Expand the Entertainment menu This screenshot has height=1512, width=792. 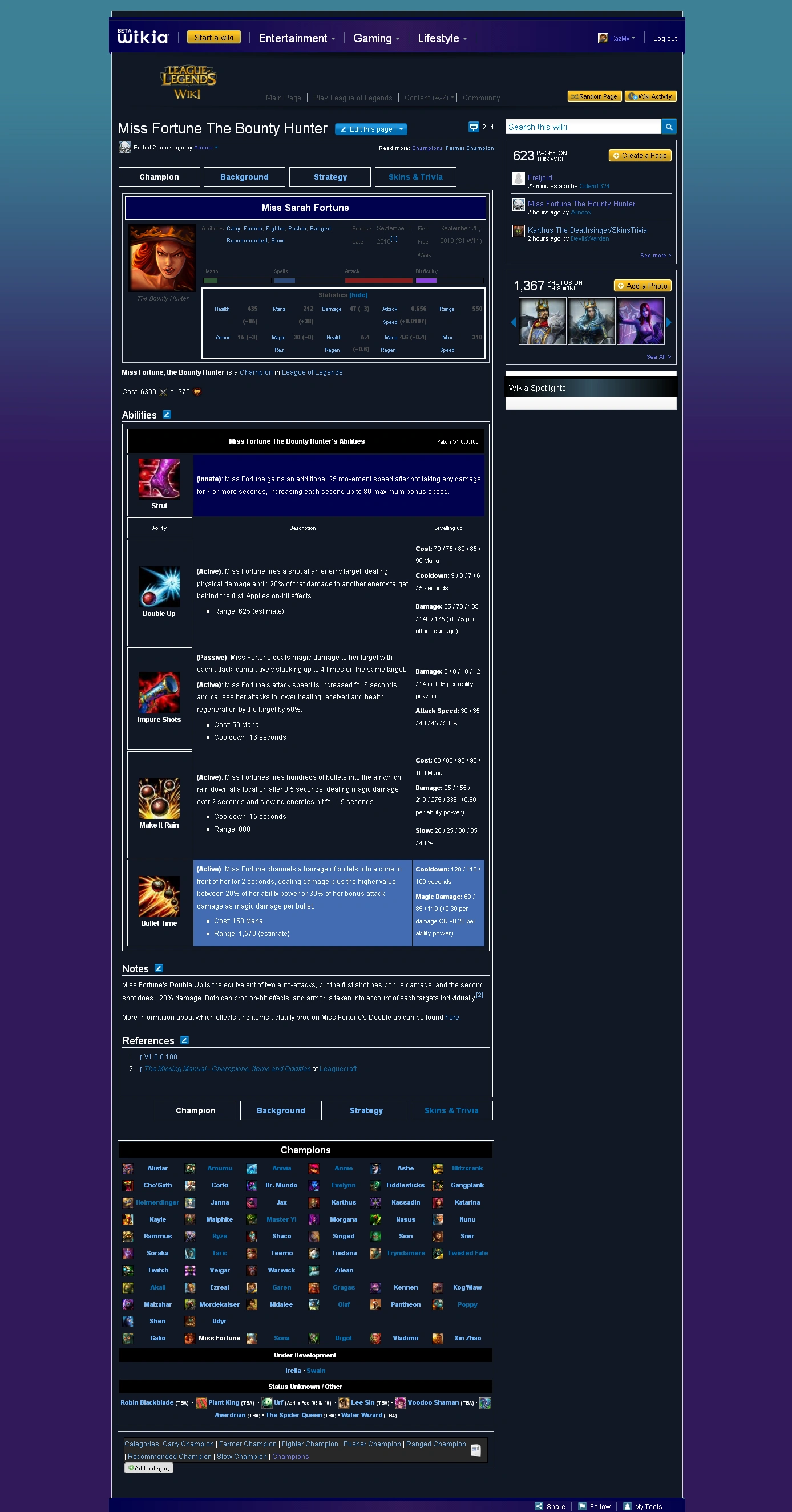[297, 38]
